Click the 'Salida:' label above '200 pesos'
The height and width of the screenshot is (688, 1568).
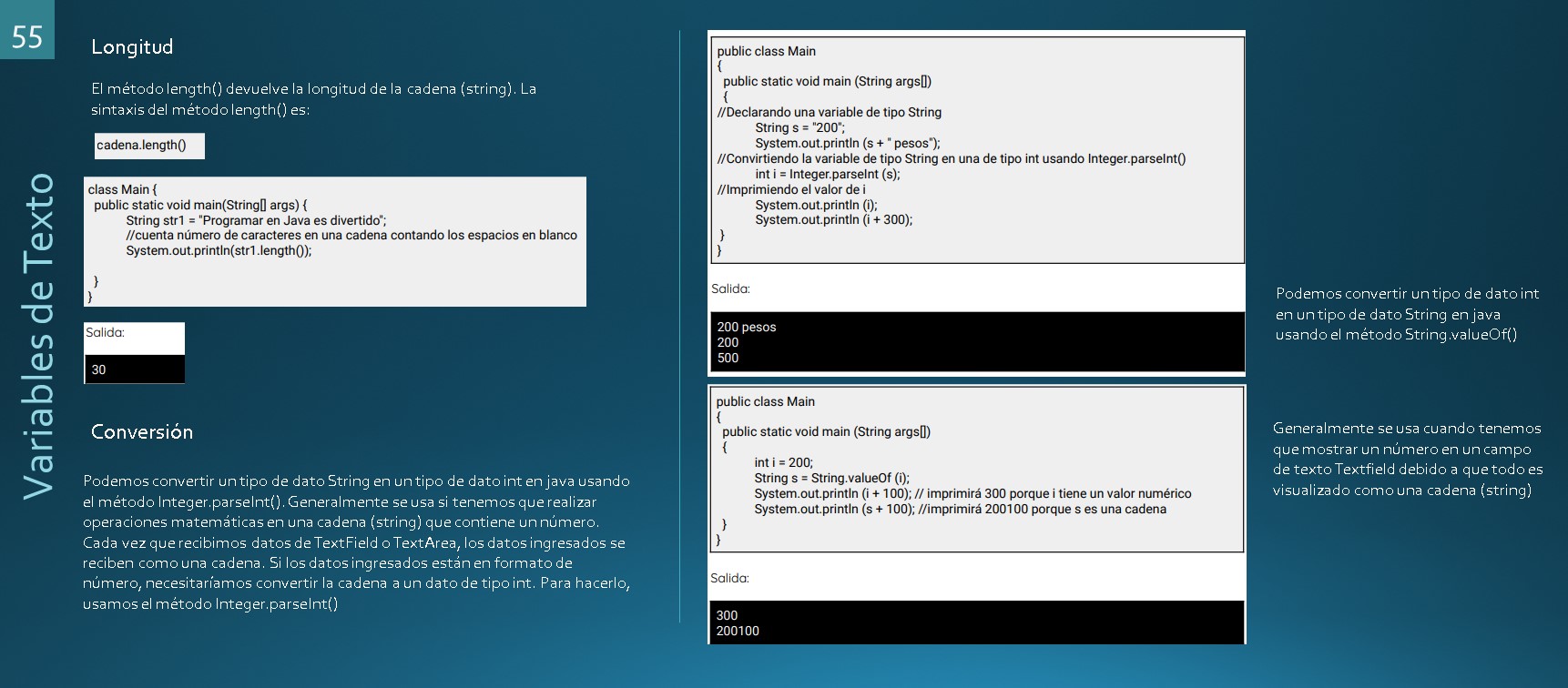click(730, 288)
